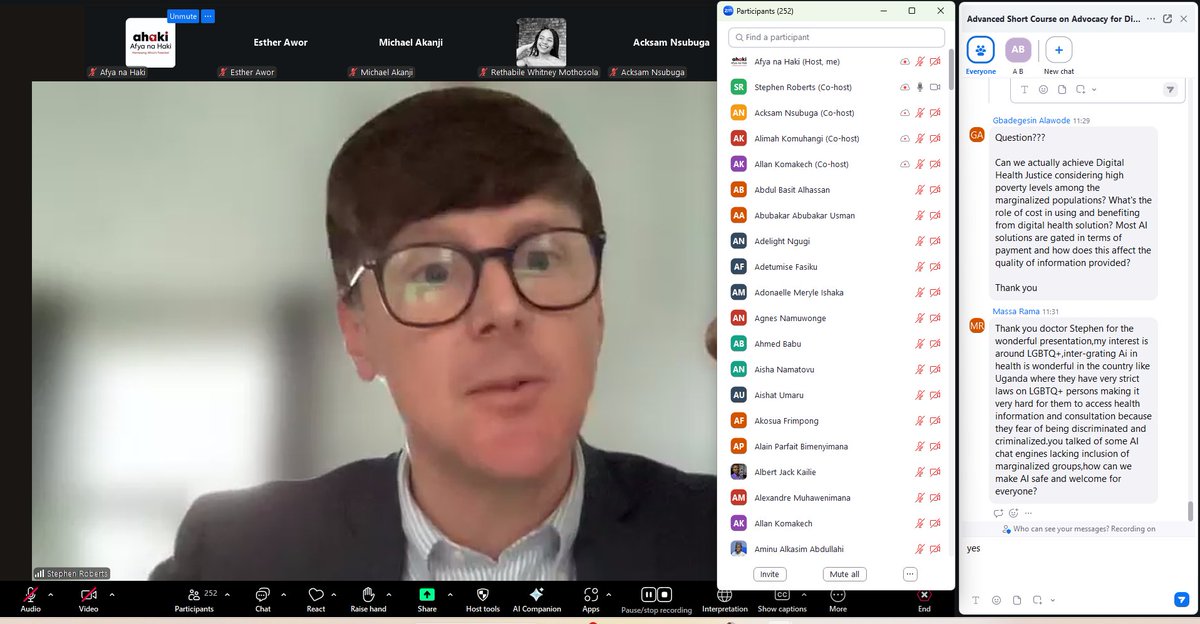Click the chat messages scrollbar thumb
This screenshot has width=1200, height=624.
[x=1190, y=511]
